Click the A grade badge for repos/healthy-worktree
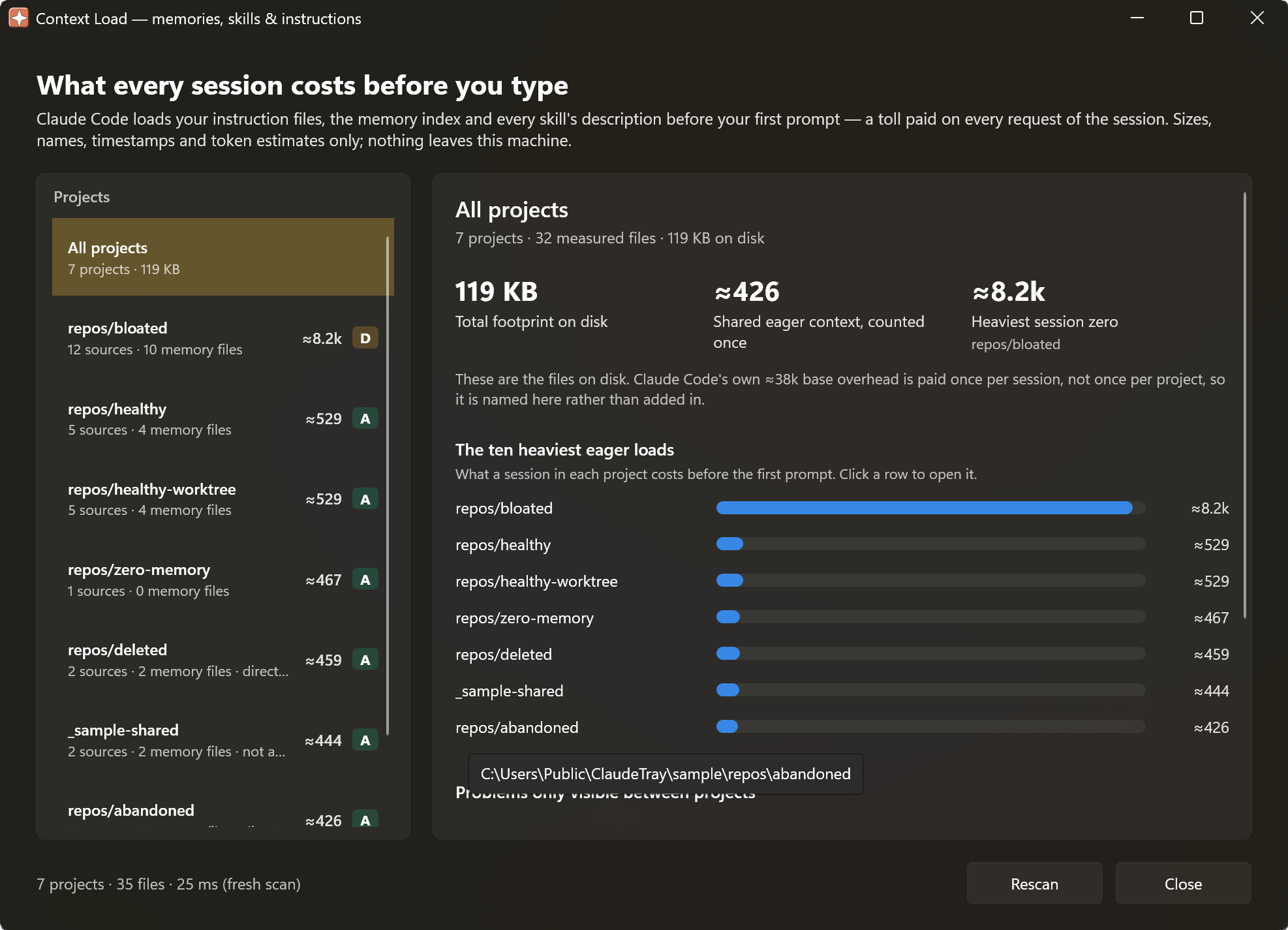The width and height of the screenshot is (1288, 930). [365, 499]
